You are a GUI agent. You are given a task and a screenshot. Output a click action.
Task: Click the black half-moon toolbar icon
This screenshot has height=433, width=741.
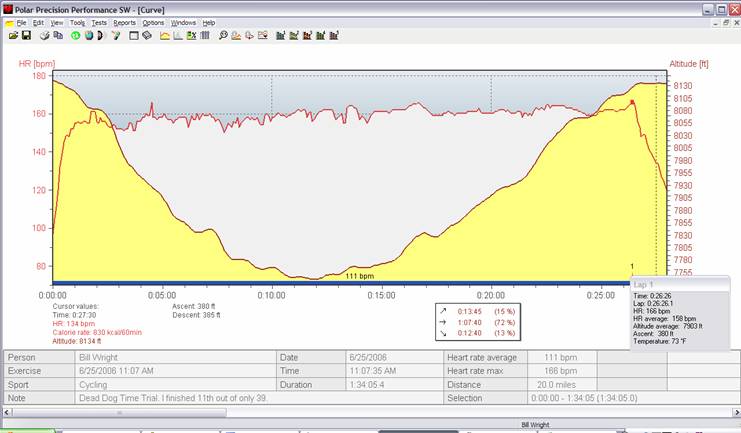[100, 35]
